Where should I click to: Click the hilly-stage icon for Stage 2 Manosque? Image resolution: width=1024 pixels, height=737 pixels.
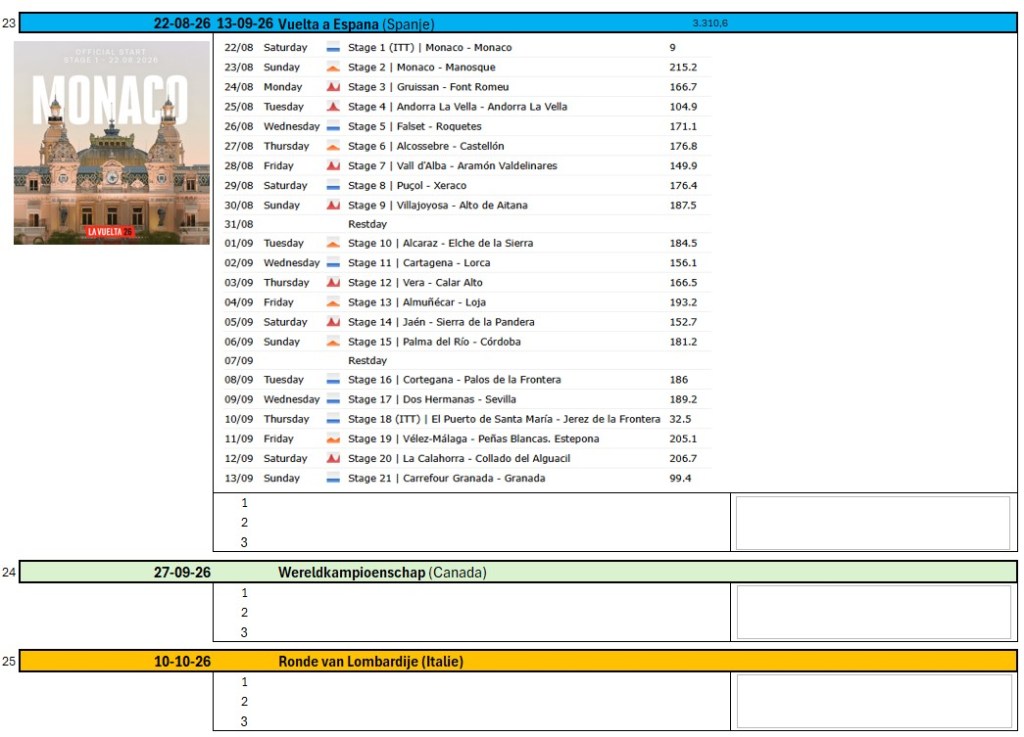tap(333, 67)
